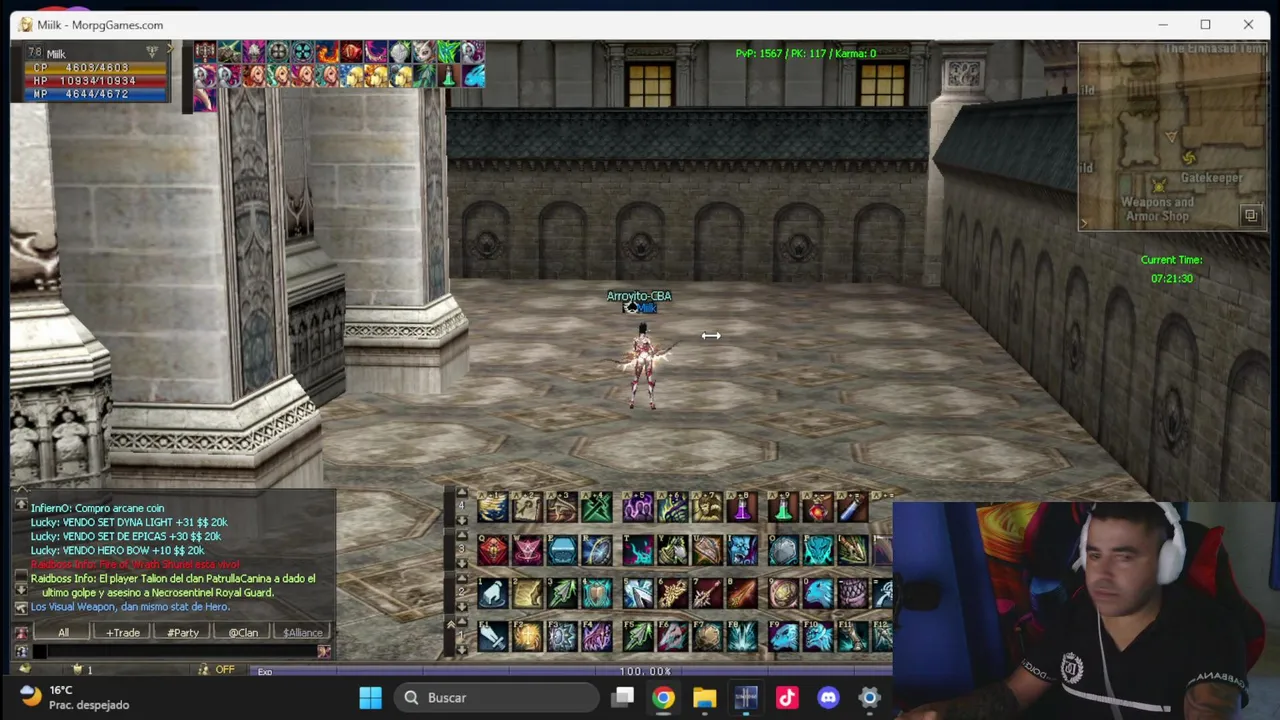This screenshot has height=720, width=1280.
Task: Expand the shortcut bars with the double chevron
Action: tap(451, 624)
